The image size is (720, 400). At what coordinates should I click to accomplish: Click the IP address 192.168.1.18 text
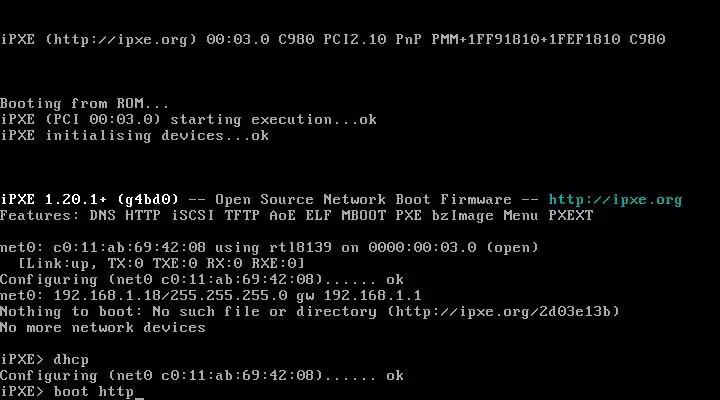point(97,296)
